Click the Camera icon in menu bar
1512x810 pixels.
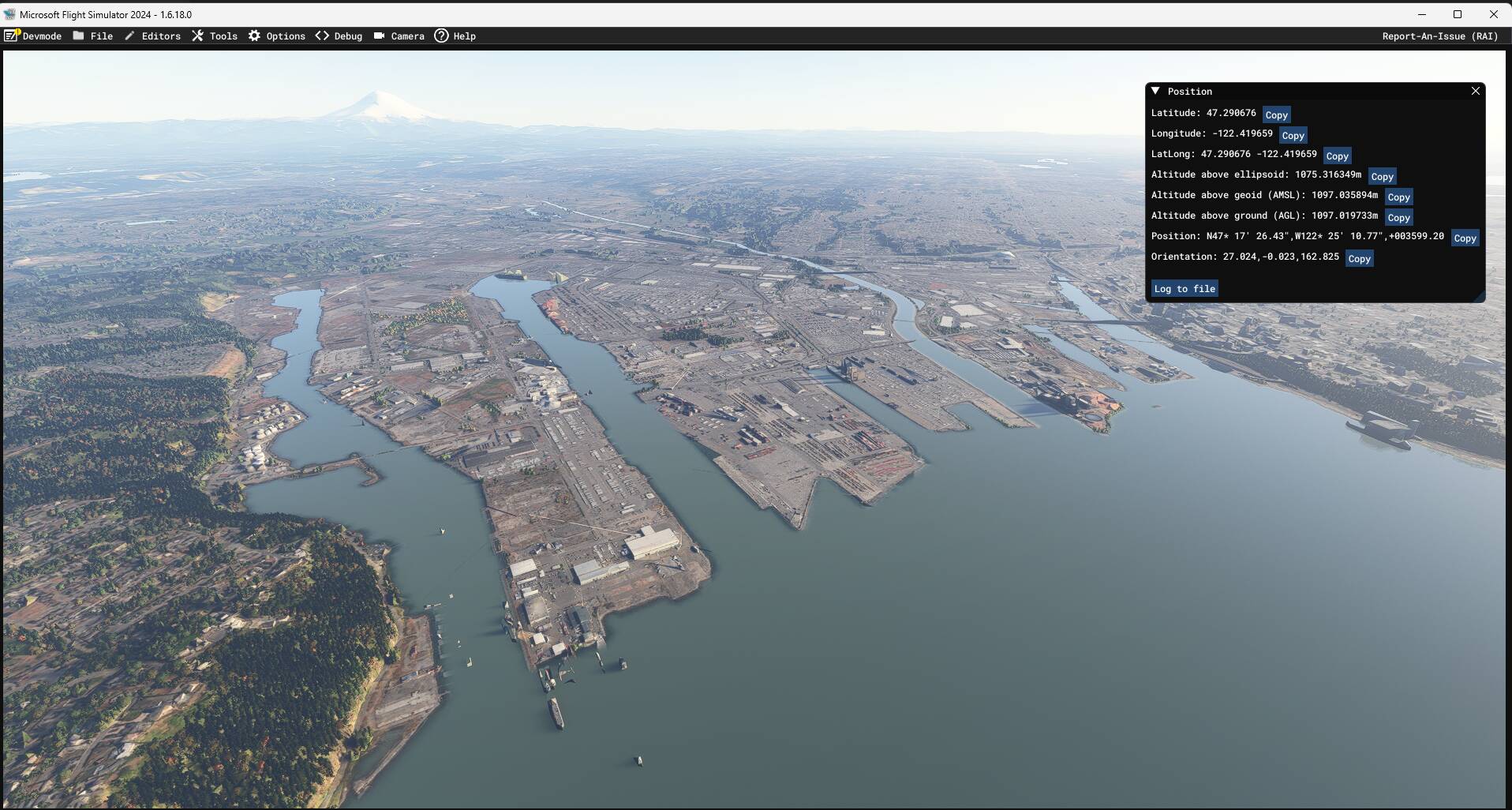click(x=379, y=36)
